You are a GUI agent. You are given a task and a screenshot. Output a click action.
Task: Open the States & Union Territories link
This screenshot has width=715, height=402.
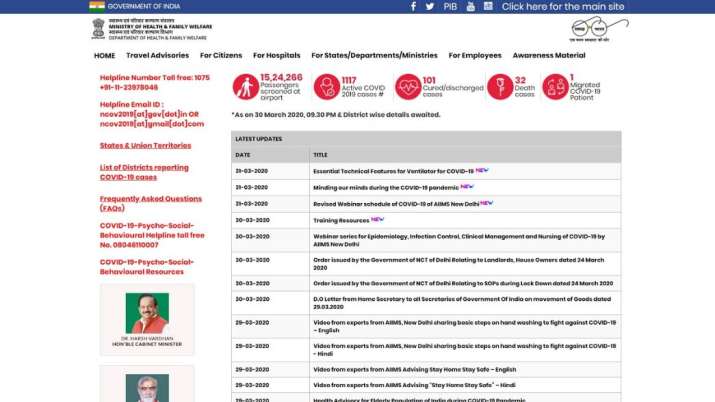pos(145,145)
